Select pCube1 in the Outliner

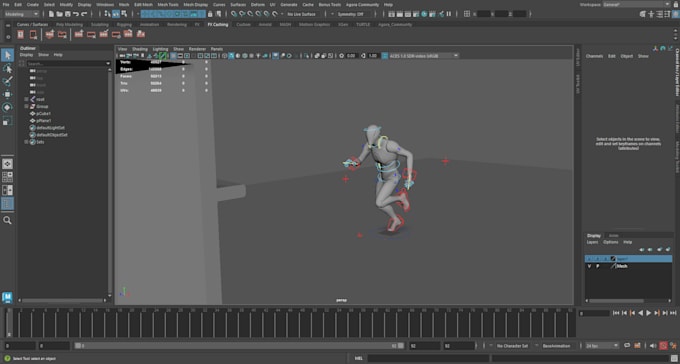pos(44,114)
